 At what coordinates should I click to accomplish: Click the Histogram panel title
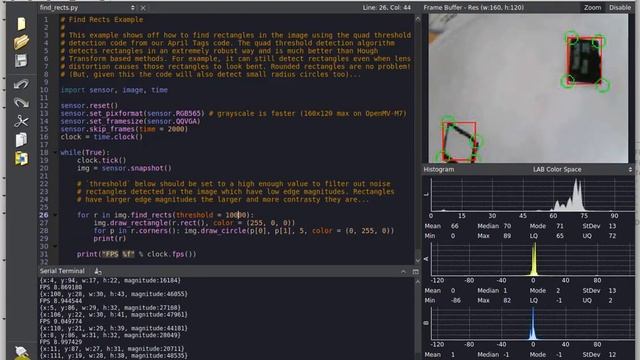439,169
